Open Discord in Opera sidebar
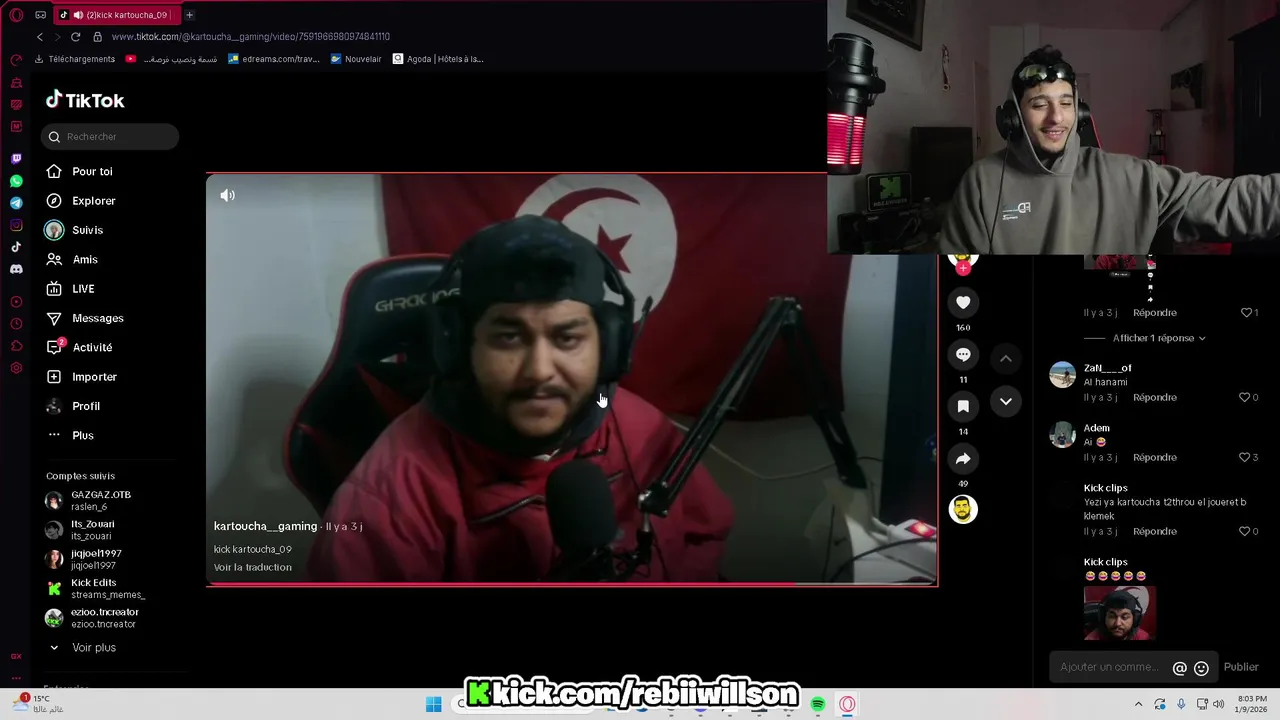Screen dimensions: 1280x720 point(16,269)
